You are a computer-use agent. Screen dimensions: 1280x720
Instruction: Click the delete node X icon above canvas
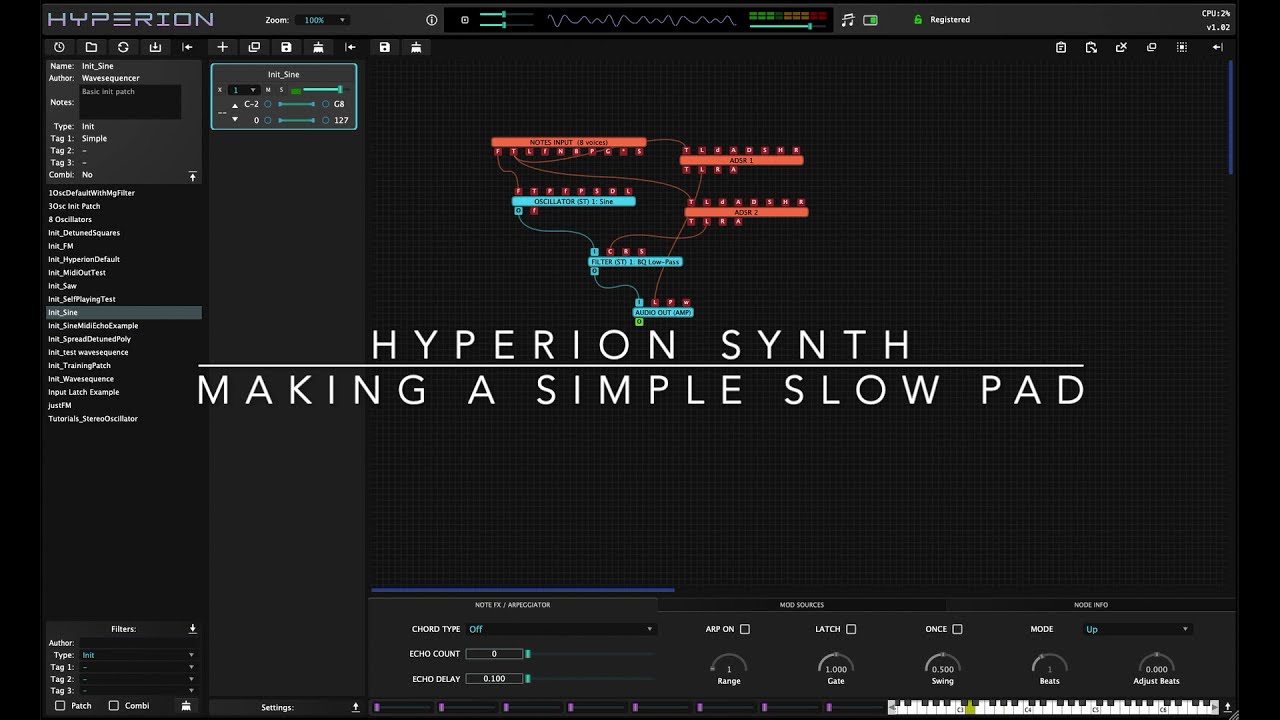[x=1121, y=47]
